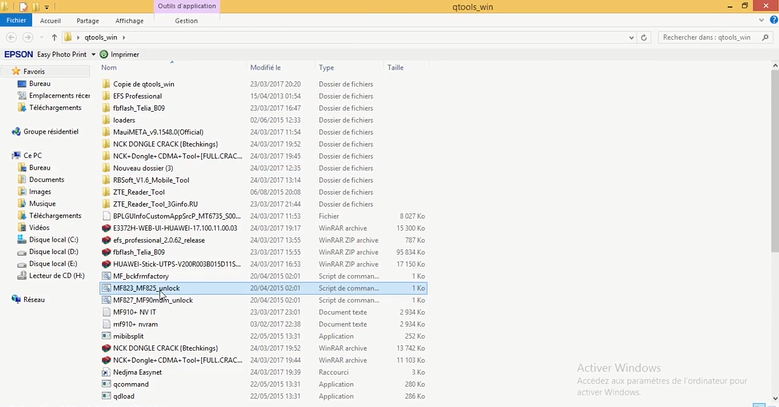Select mibibsplit application icon
The height and width of the screenshot is (407, 779).
(106, 336)
